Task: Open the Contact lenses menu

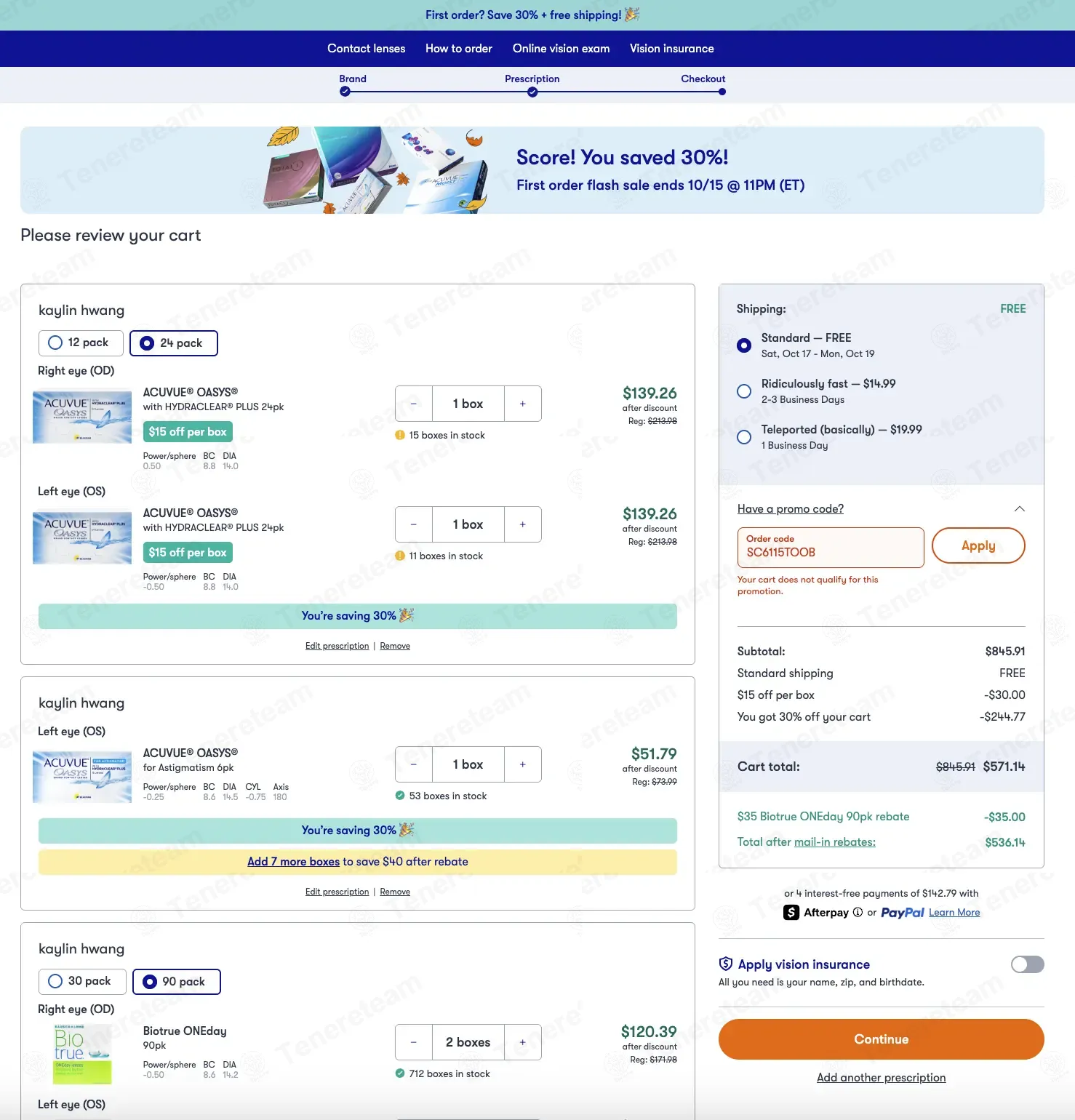Action: click(367, 49)
